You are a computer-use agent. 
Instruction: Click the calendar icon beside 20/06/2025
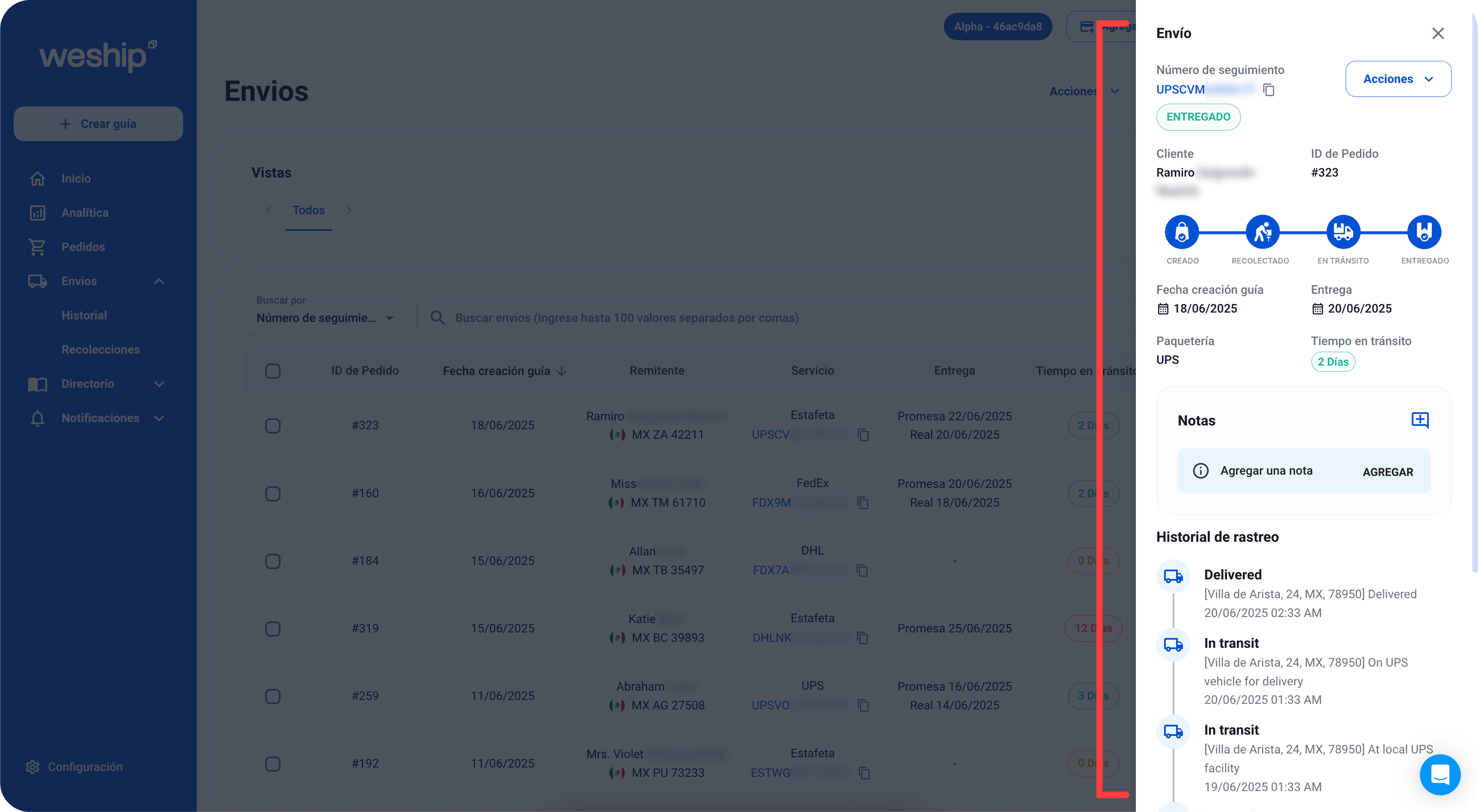pos(1317,309)
